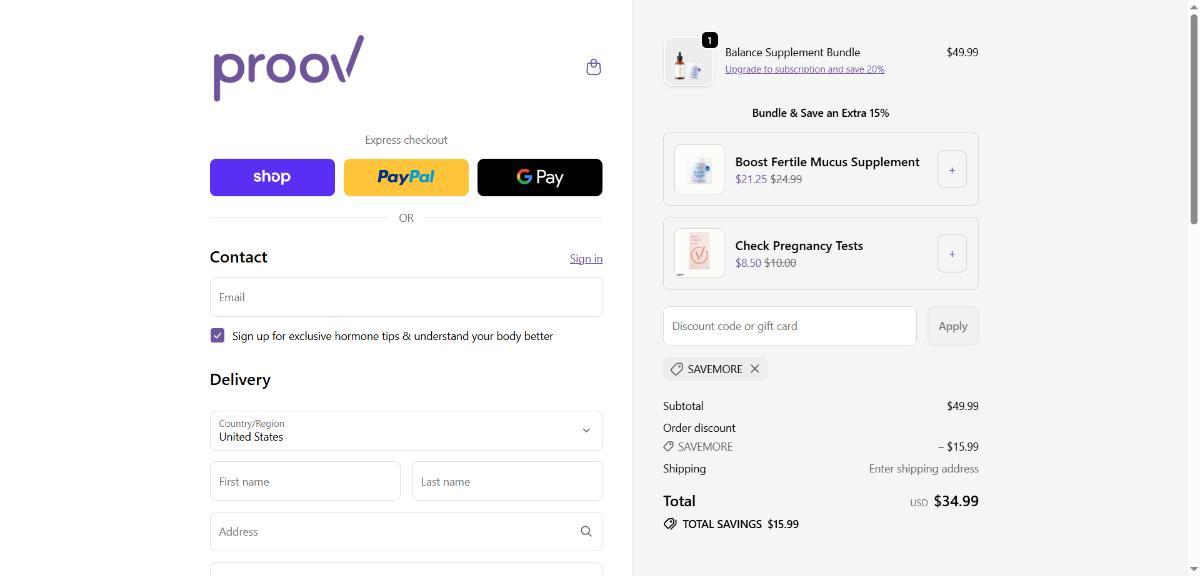Click Upgrade to subscription and save 20%
Image resolution: width=1200 pixels, height=576 pixels.
804,70
